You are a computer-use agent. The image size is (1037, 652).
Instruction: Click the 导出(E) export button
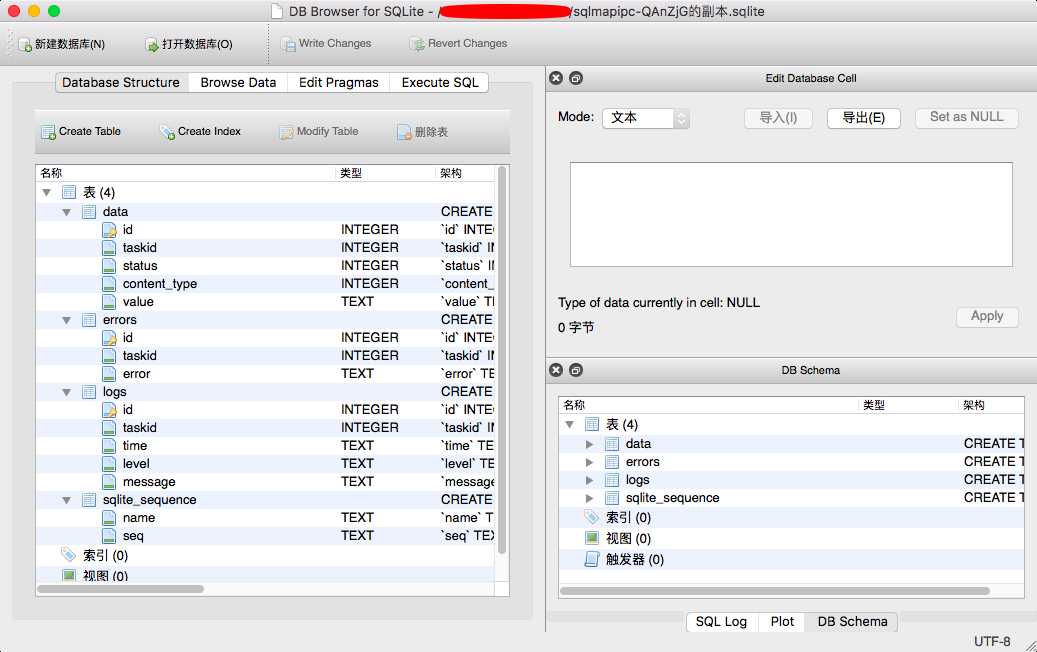863,118
